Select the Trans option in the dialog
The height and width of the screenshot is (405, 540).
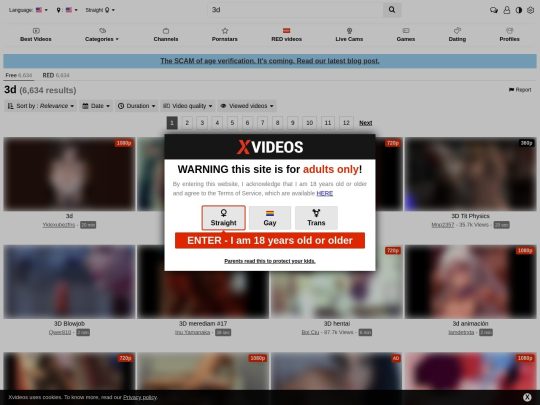tap(316, 218)
